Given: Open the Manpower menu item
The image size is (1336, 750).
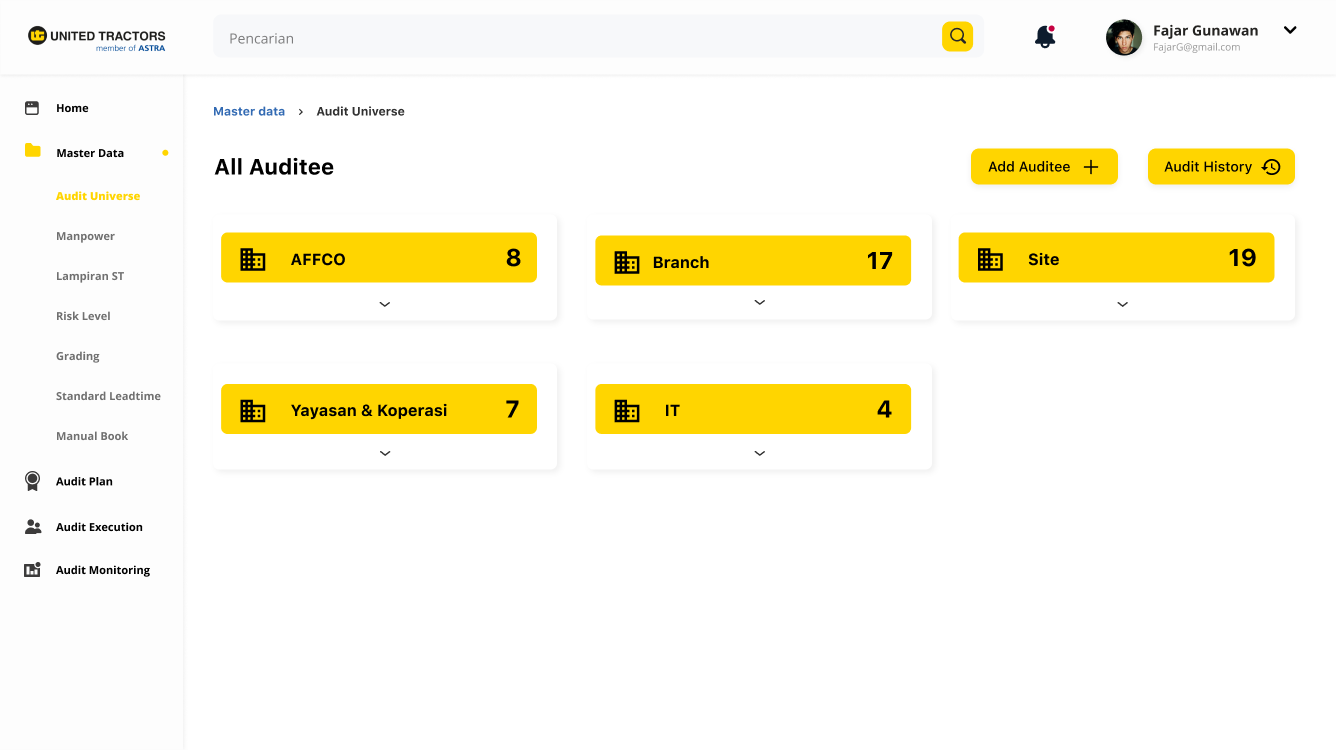Looking at the screenshot, I should tap(85, 236).
